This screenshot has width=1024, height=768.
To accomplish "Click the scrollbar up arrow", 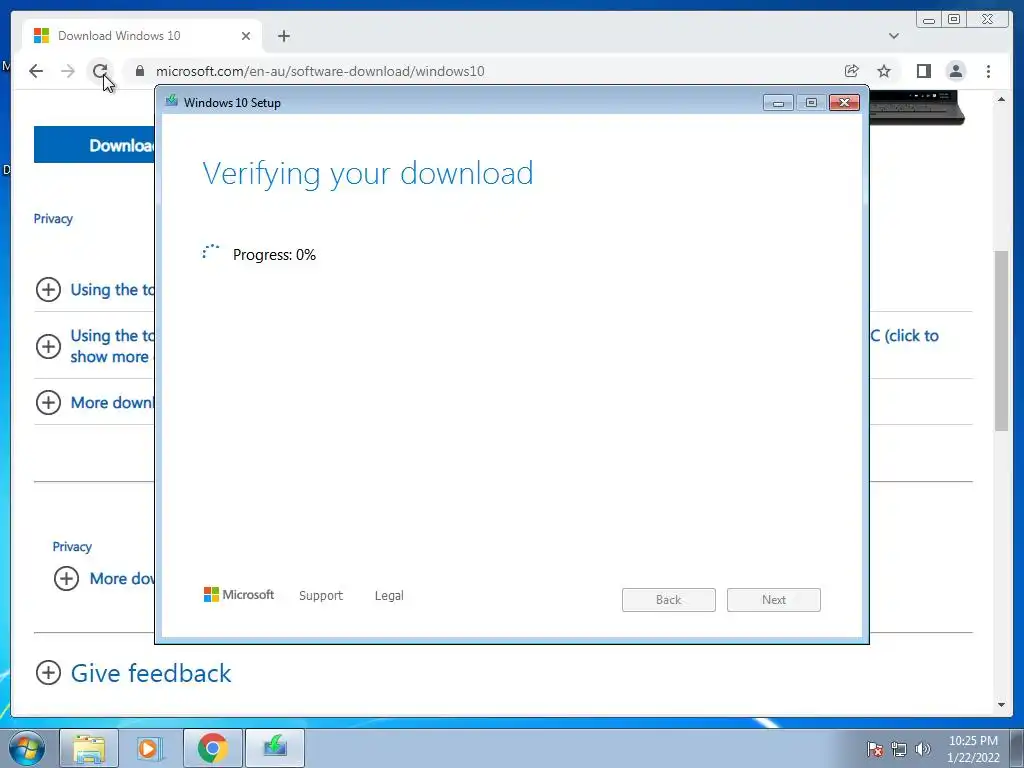I will 1002,99.
